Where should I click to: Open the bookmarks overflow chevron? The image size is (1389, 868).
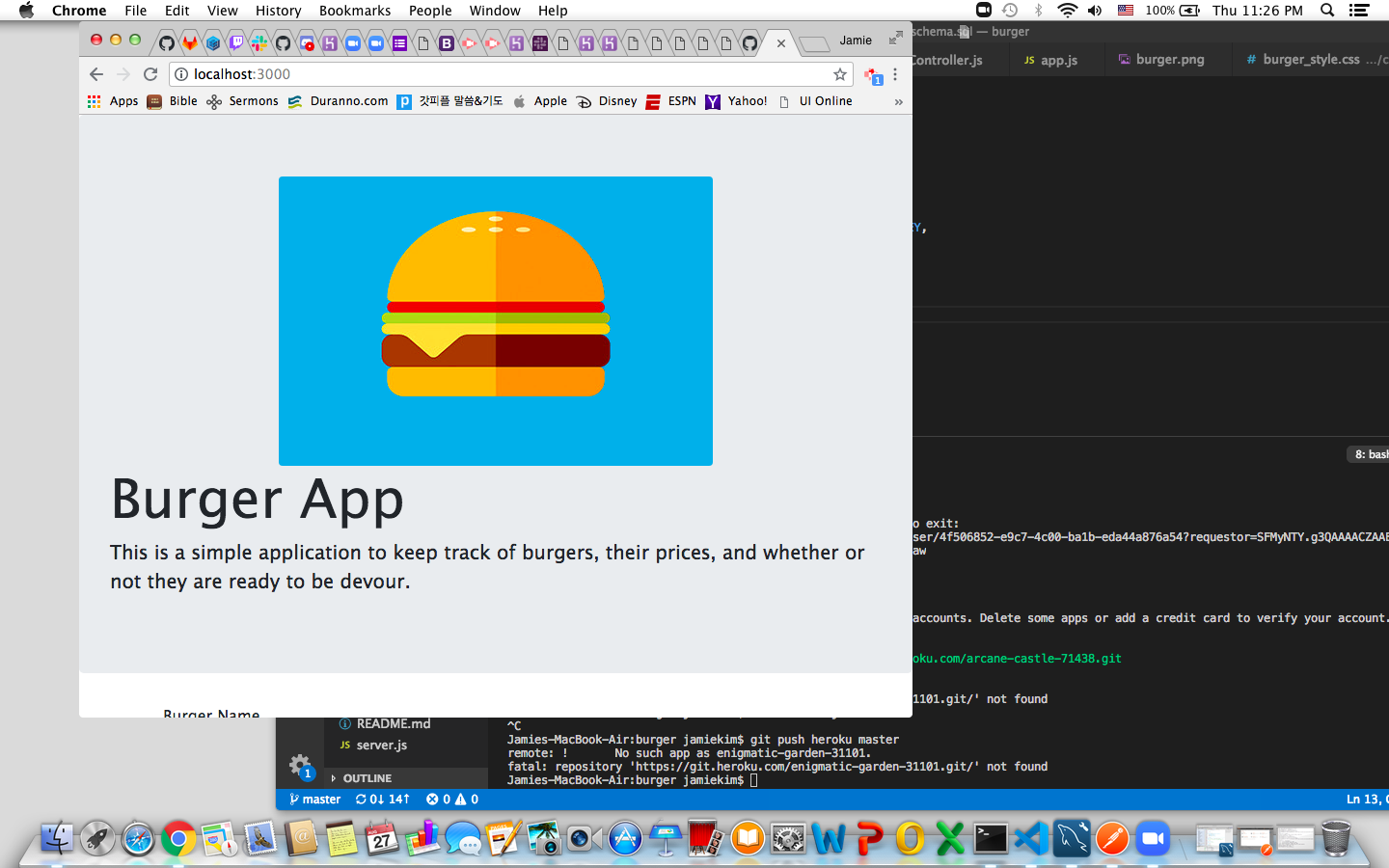[899, 101]
